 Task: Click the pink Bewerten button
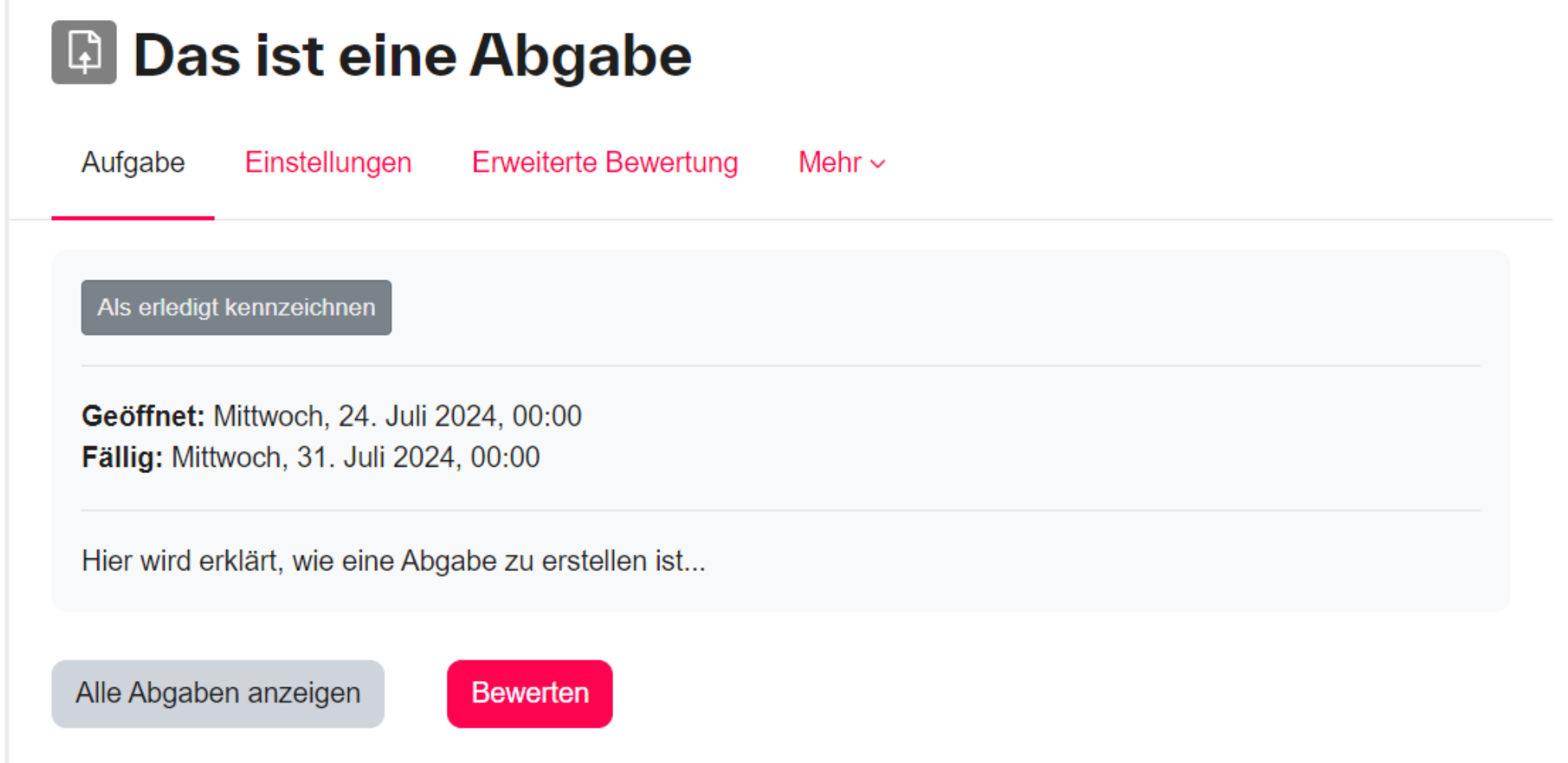coord(530,693)
